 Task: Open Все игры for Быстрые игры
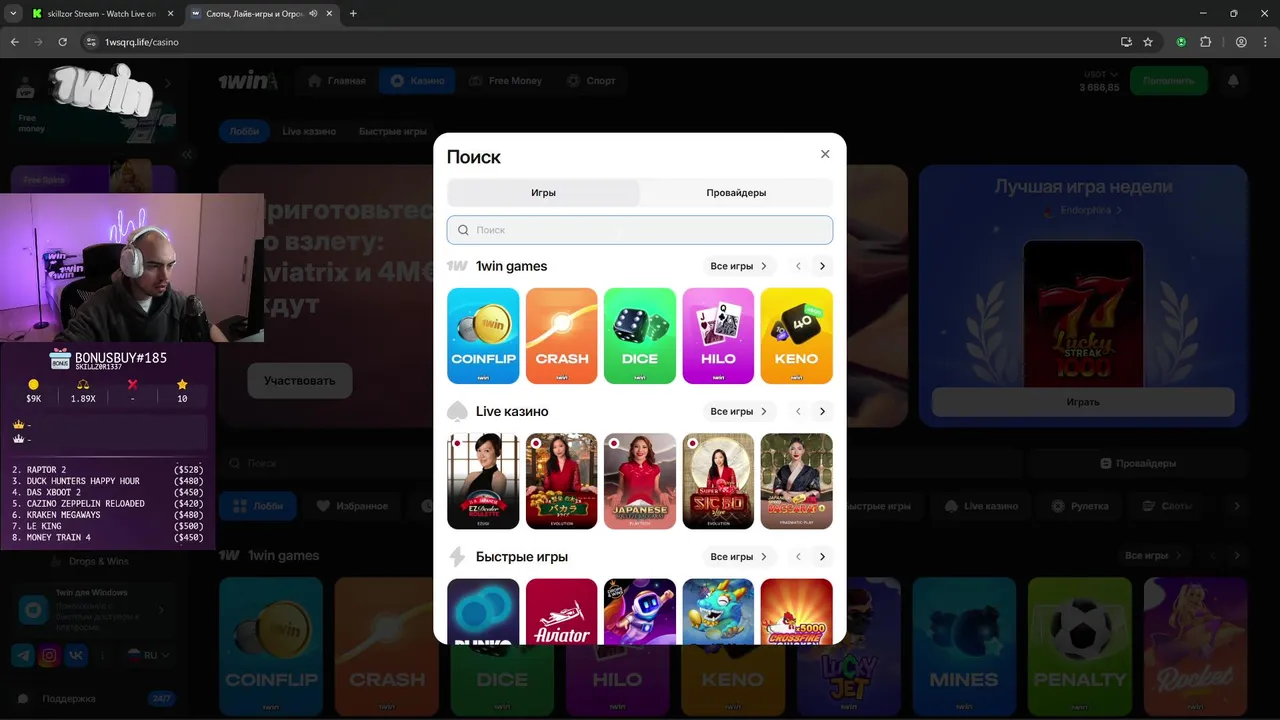[739, 556]
